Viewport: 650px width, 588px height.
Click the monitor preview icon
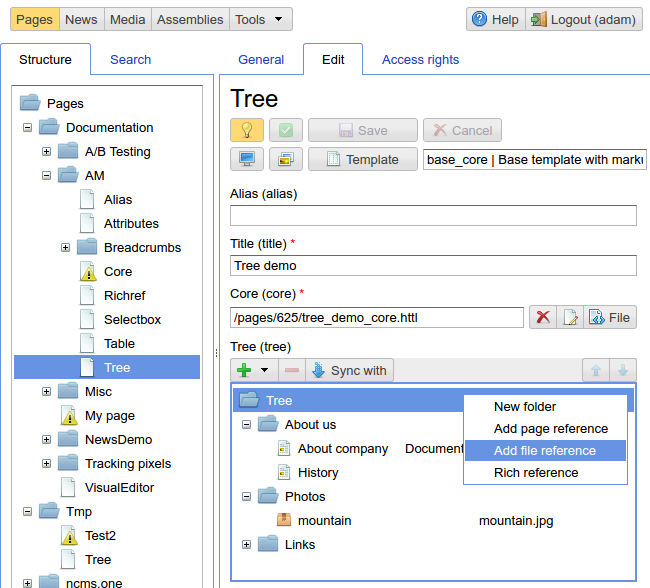click(x=246, y=159)
